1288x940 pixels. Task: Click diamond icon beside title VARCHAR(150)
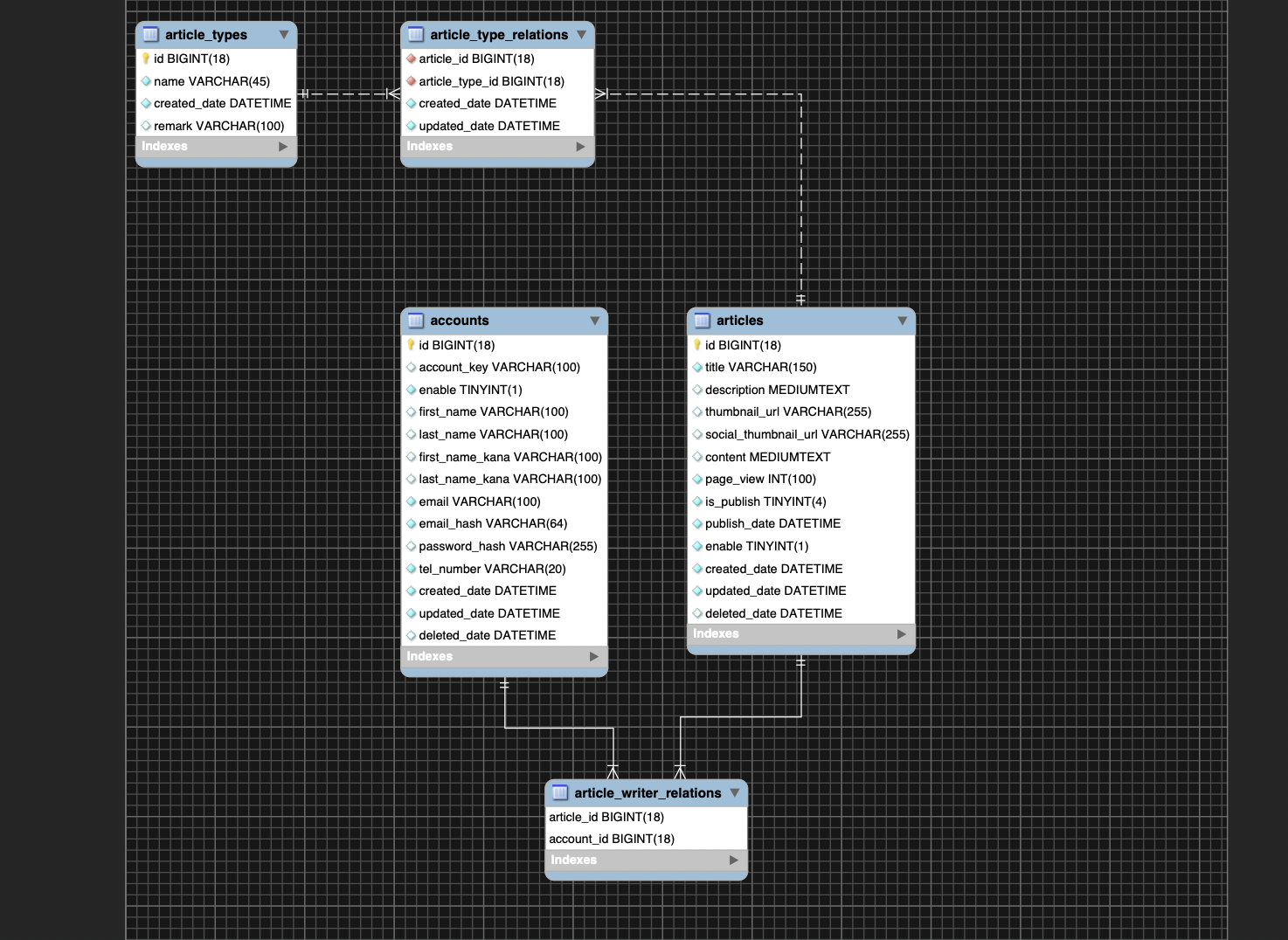point(697,367)
